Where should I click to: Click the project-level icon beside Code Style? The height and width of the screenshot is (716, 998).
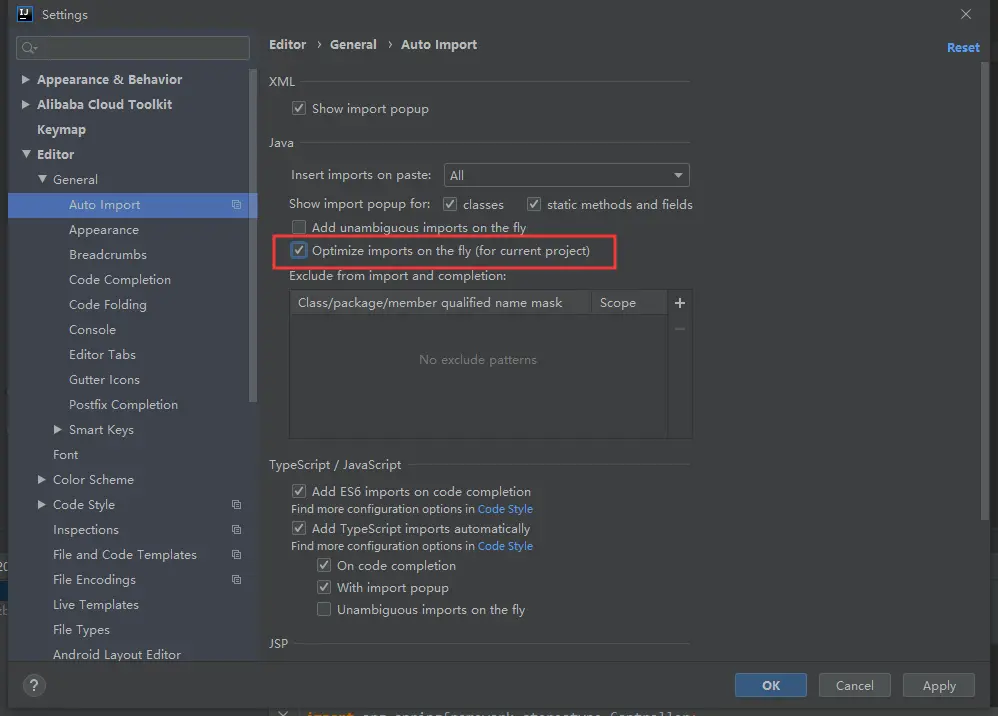pyautogui.click(x=236, y=505)
